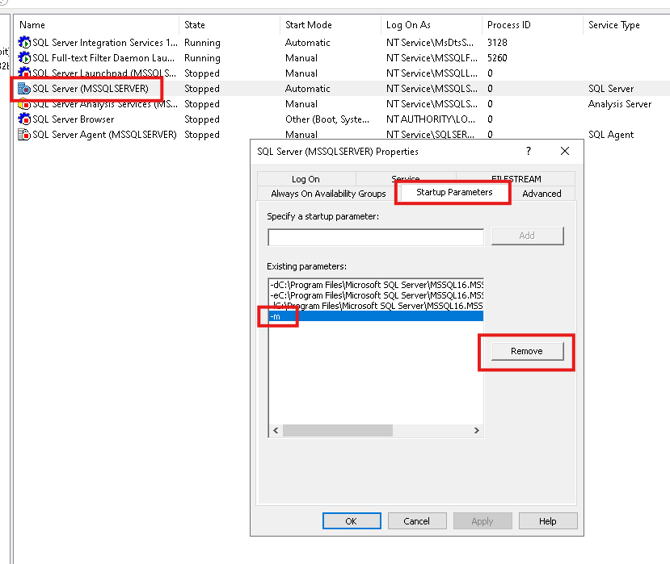
Task: Click the Help button
Action: (548, 521)
